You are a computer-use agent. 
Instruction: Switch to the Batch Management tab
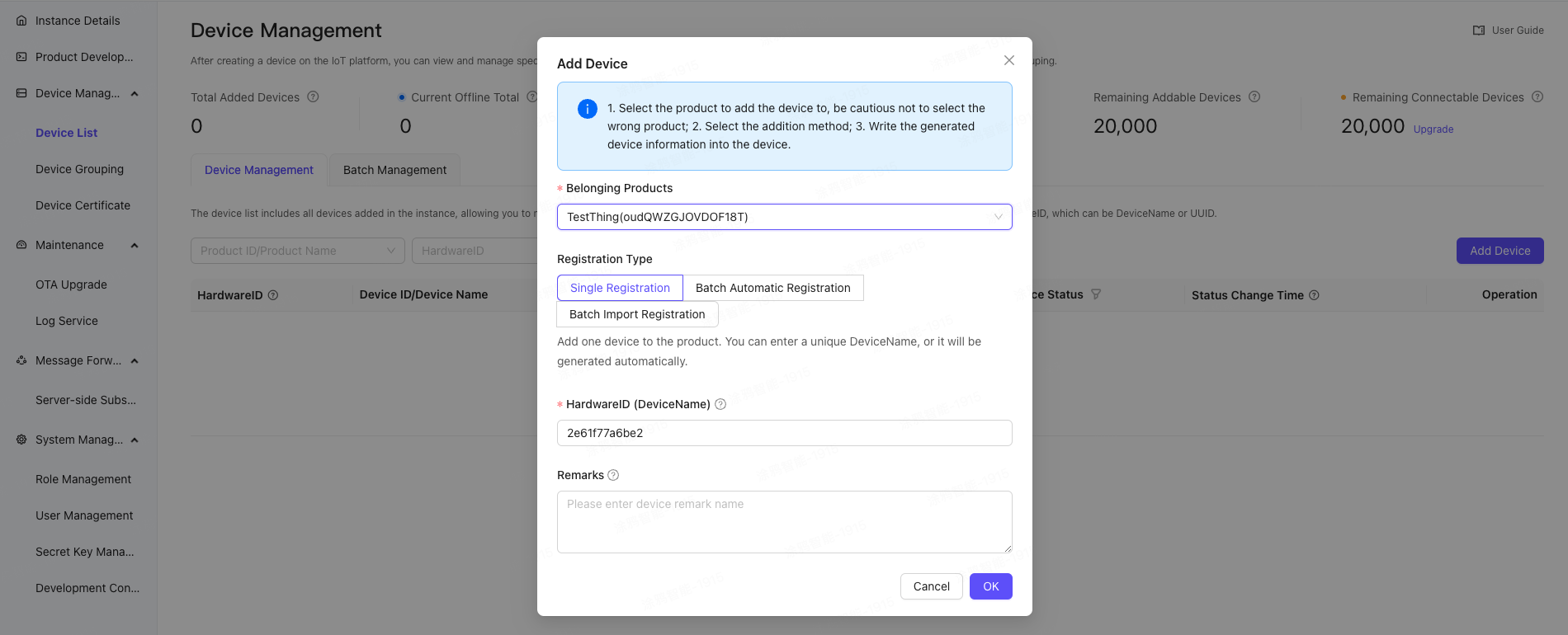pyautogui.click(x=394, y=170)
